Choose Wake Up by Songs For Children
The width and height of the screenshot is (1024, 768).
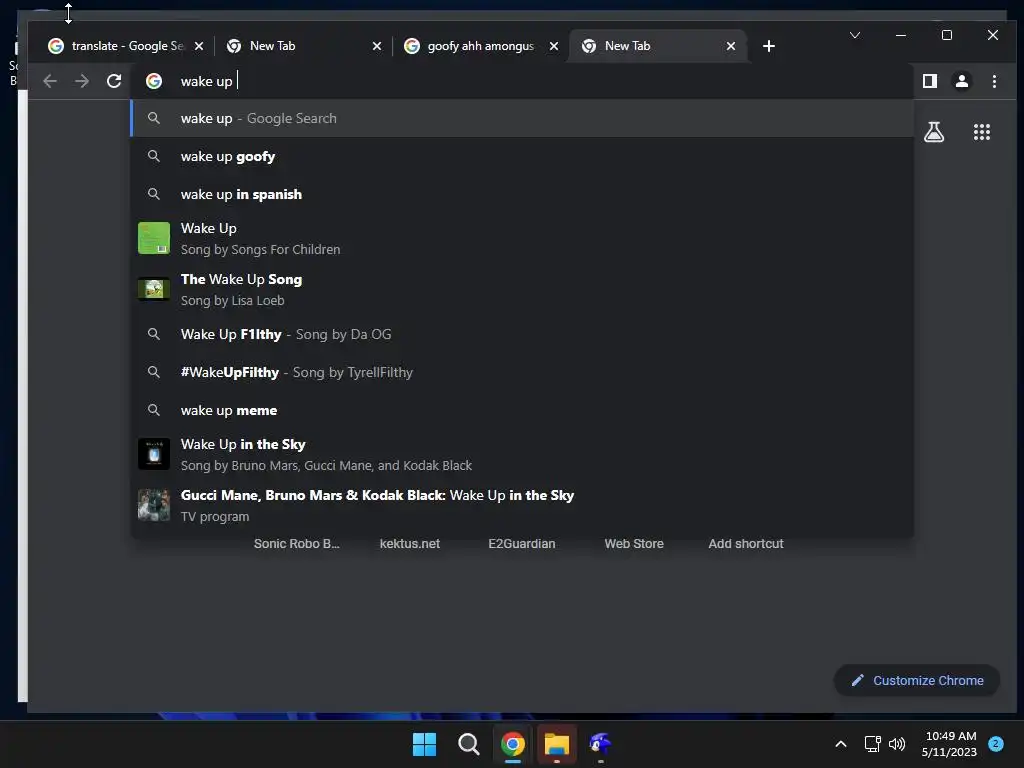(522, 238)
